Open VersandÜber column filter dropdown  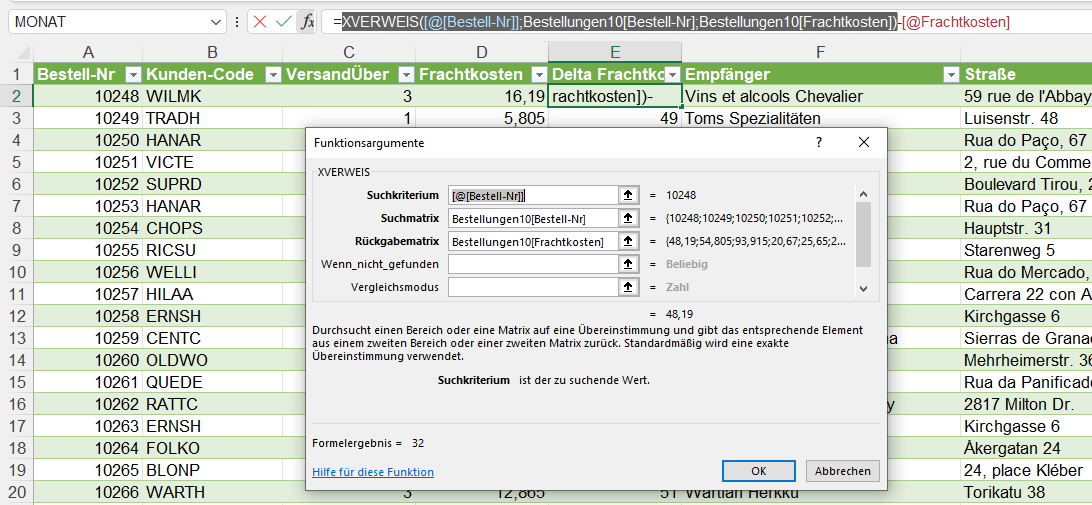point(406,74)
